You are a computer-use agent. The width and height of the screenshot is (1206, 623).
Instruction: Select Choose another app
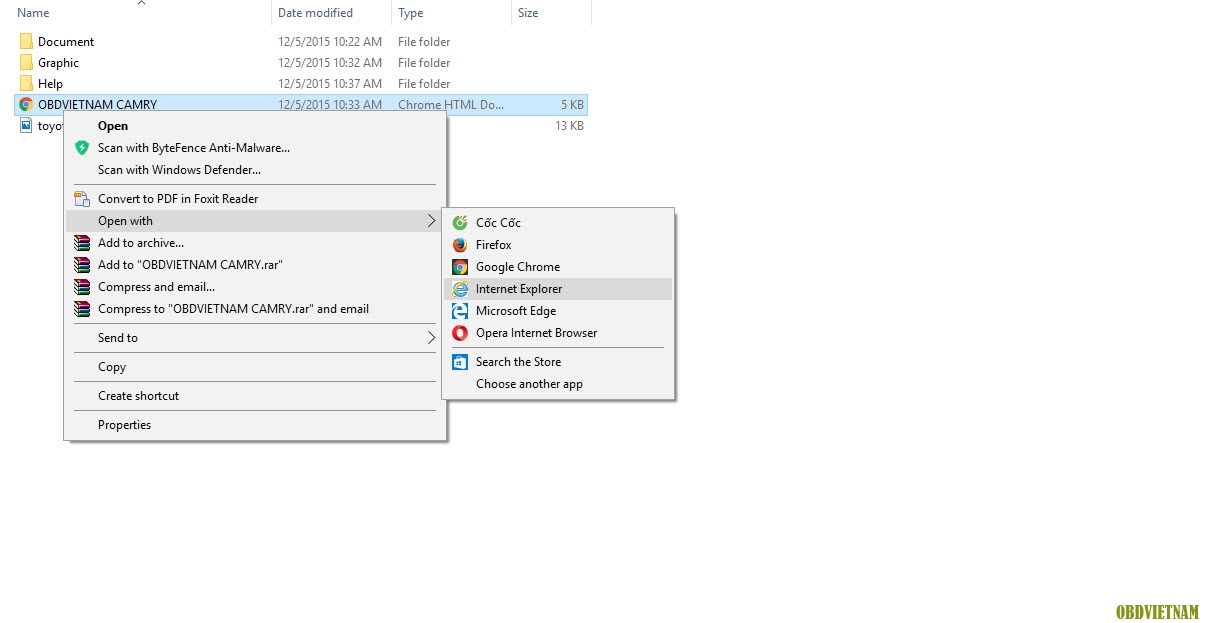click(x=558, y=383)
